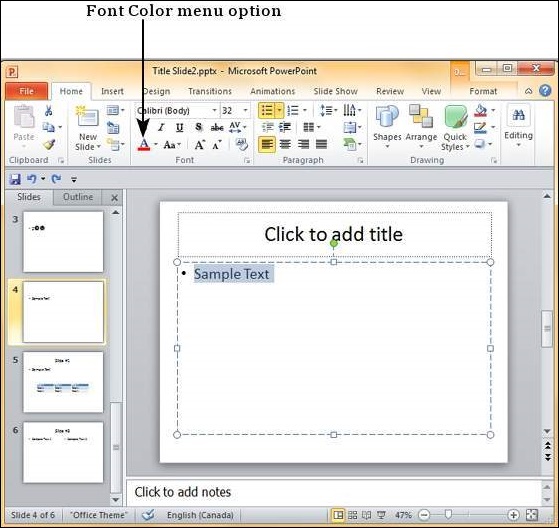
Task: Click the Cut scissors icon
Action: click(x=48, y=111)
